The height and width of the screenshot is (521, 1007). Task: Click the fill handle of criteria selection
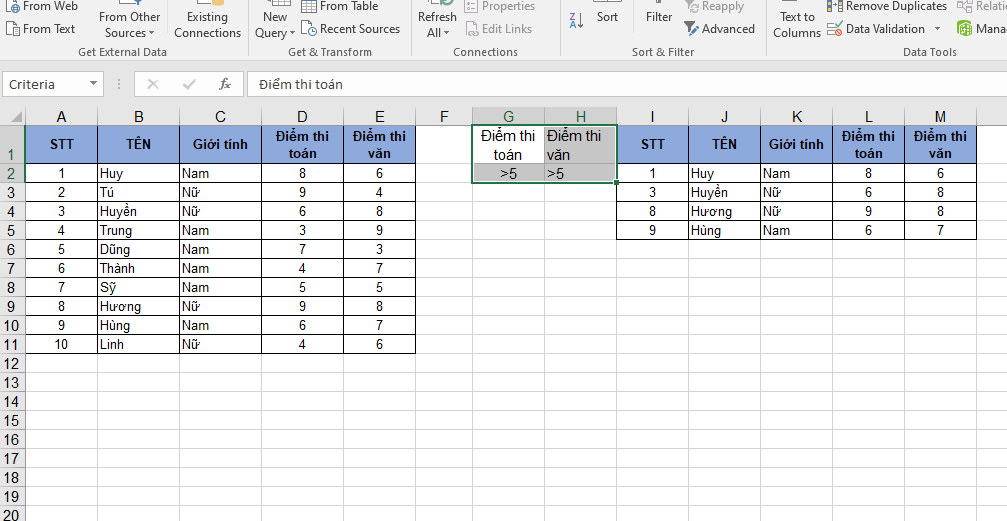(x=617, y=183)
